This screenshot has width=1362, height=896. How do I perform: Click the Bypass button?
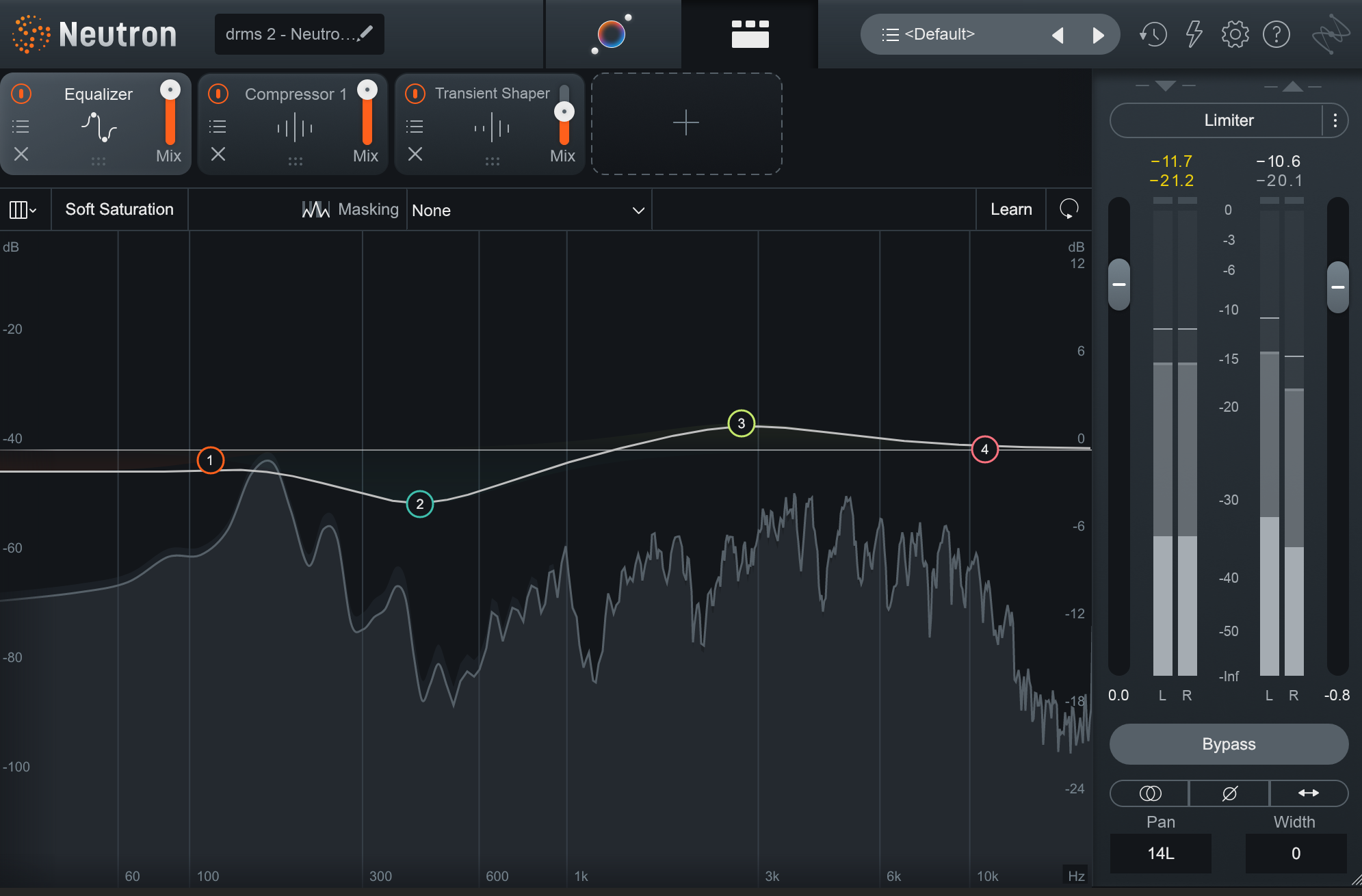[1229, 744]
